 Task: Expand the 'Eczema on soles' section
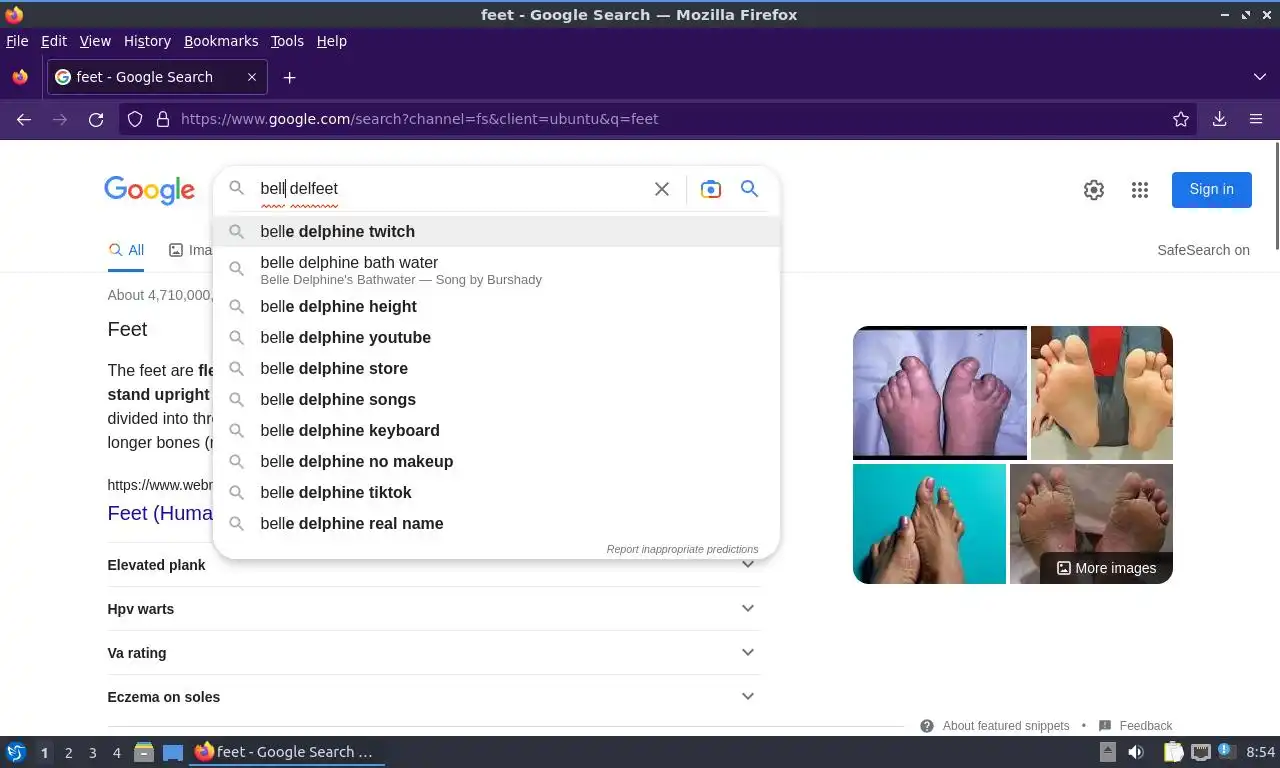(433, 697)
